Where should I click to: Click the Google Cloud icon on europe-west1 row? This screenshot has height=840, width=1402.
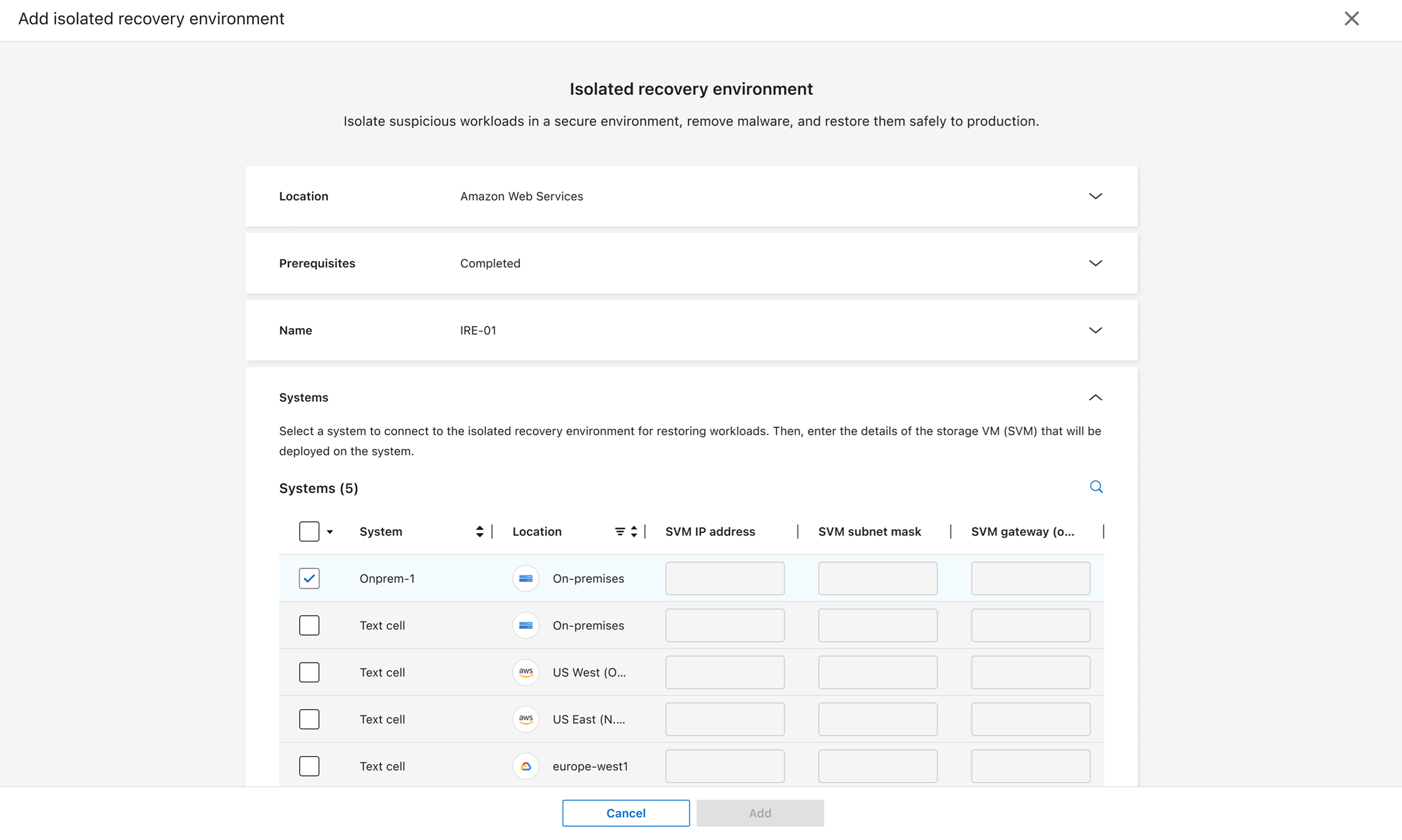pyautogui.click(x=526, y=766)
